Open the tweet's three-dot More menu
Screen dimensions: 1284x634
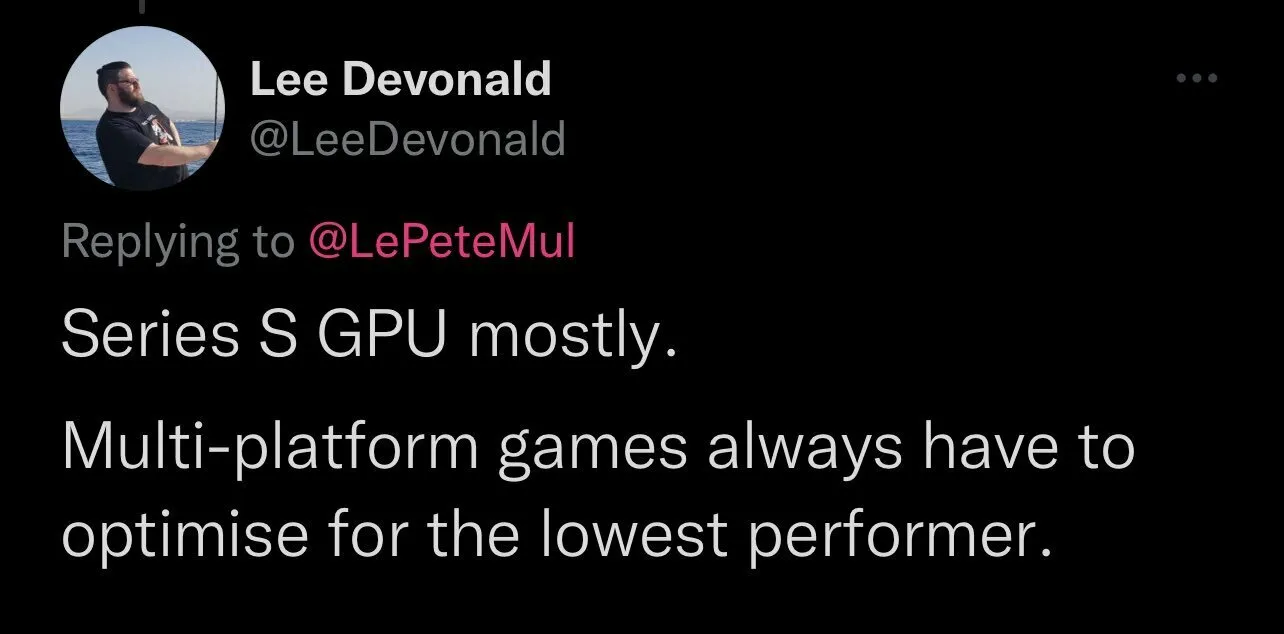(1197, 78)
